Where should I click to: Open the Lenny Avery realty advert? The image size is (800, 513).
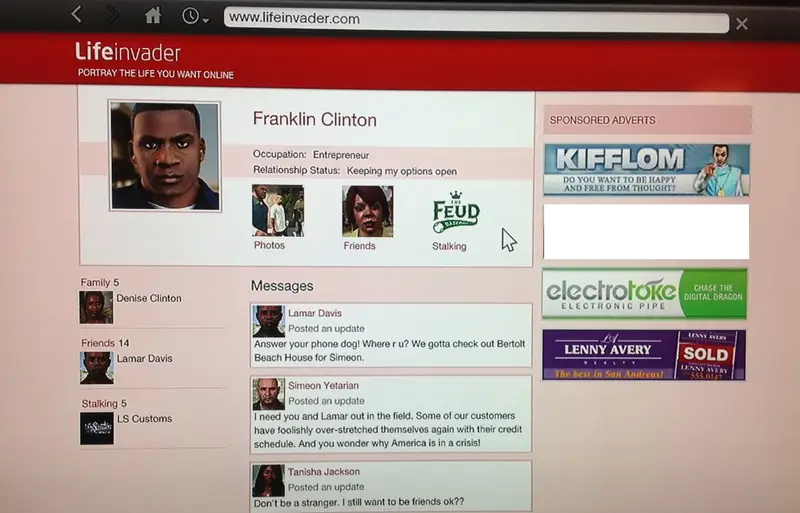[644, 355]
